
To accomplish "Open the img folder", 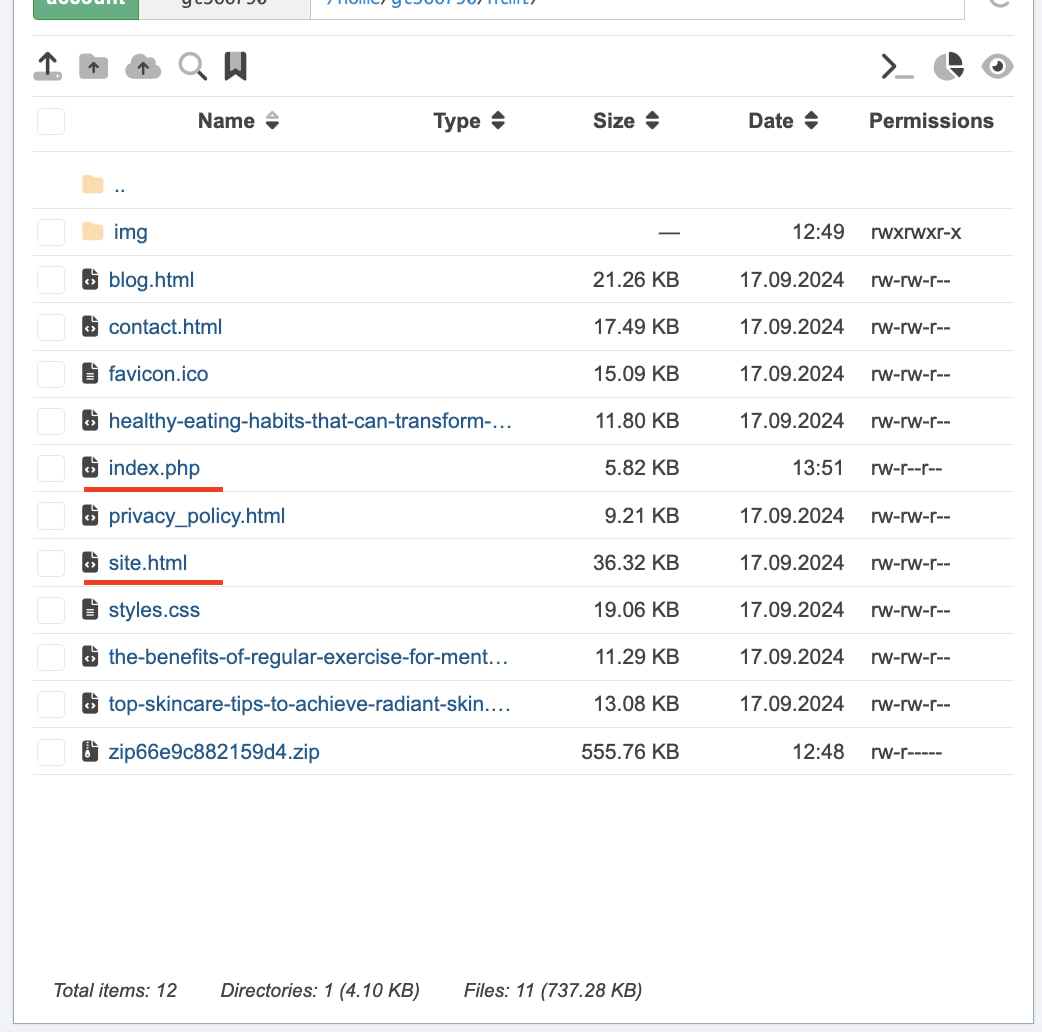I will [130, 232].
